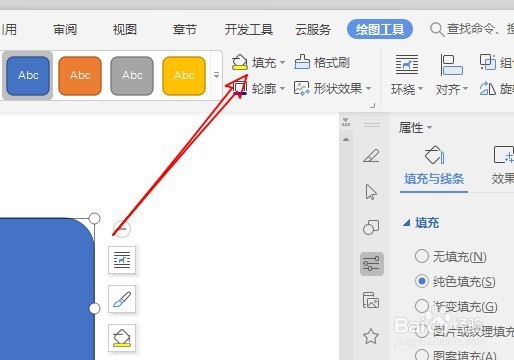Click the Format Painter (格式刷) label
The image size is (514, 360).
(332, 62)
